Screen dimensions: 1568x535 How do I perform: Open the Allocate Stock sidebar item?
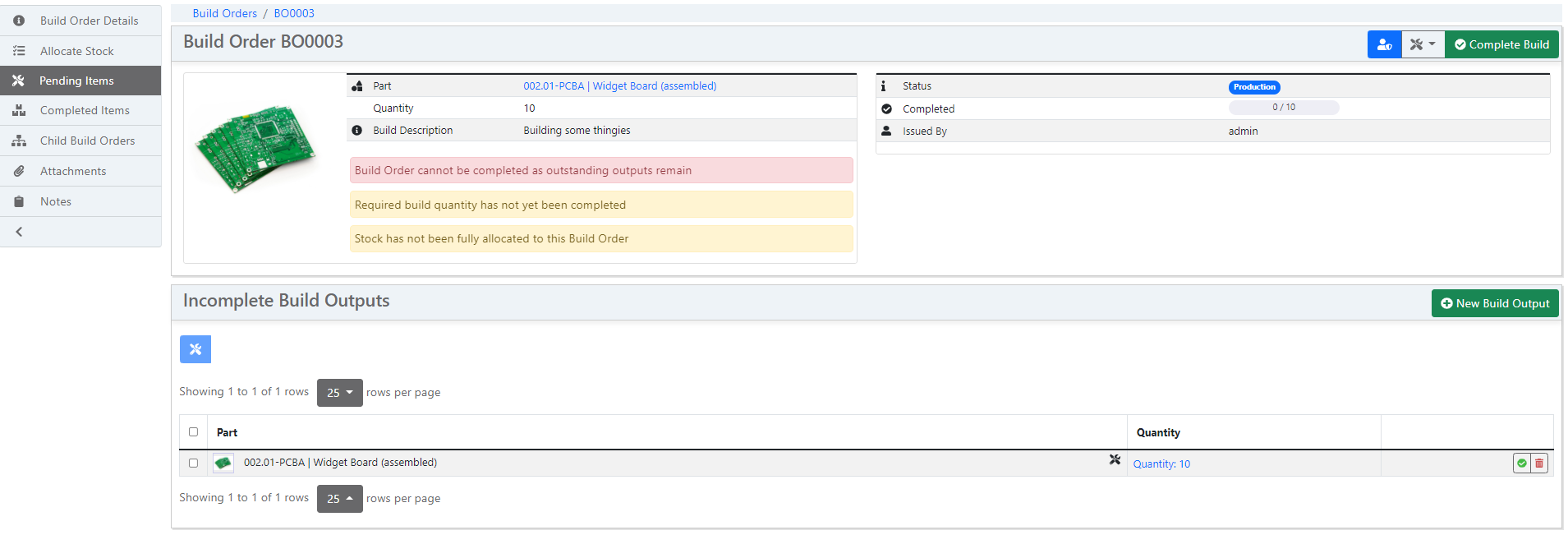point(77,51)
